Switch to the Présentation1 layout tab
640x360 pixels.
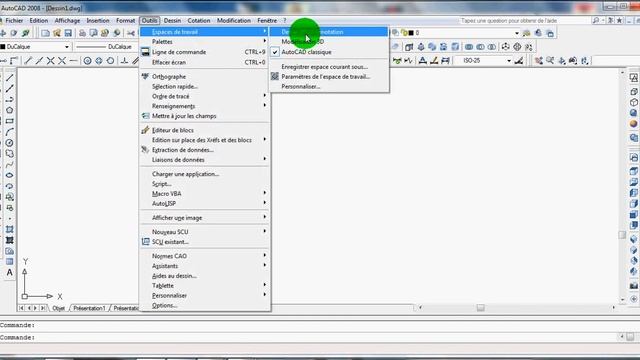click(89, 308)
